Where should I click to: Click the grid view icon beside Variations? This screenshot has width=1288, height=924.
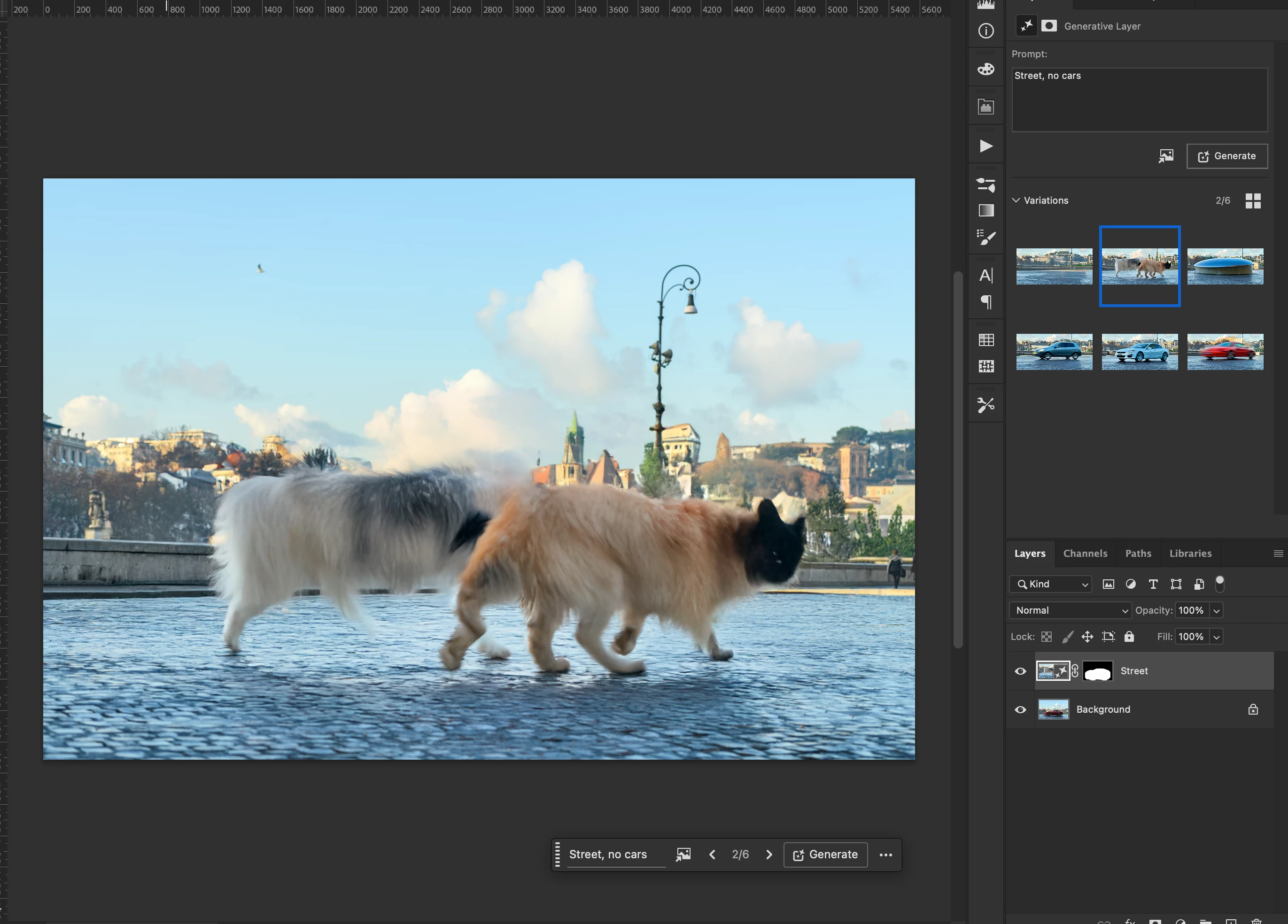coord(1253,201)
